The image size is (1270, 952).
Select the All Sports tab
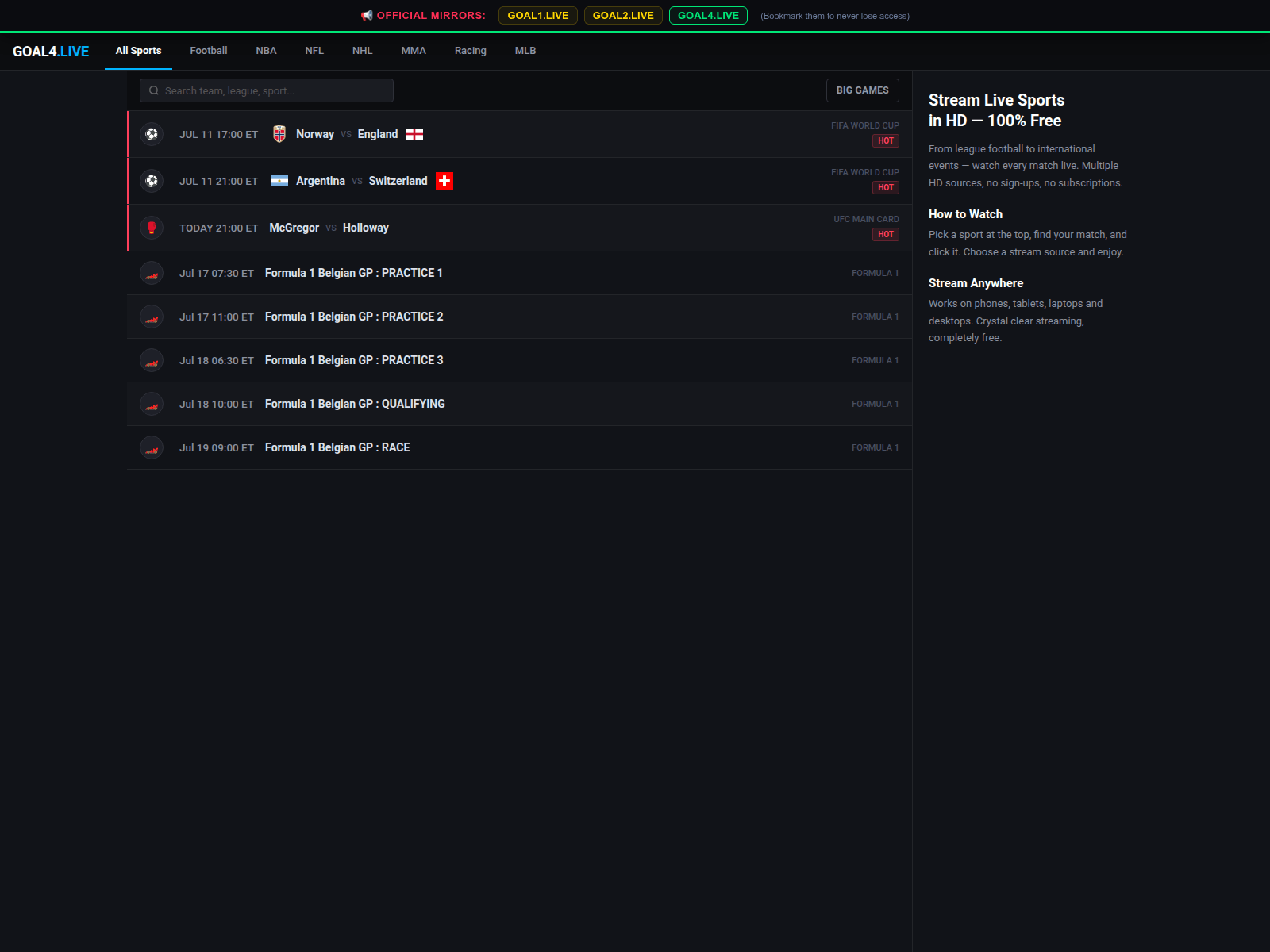point(138,50)
